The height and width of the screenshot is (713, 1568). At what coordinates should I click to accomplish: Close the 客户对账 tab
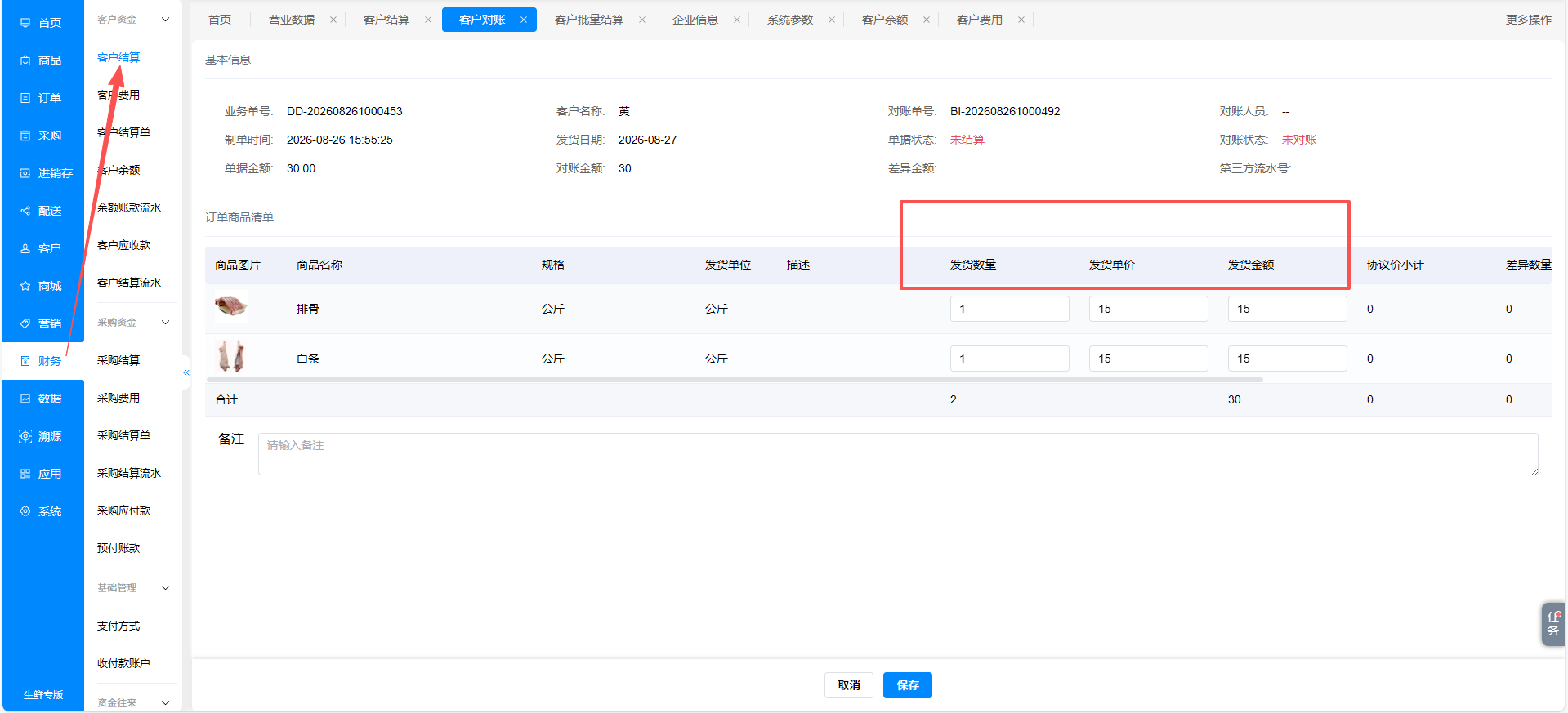click(524, 20)
